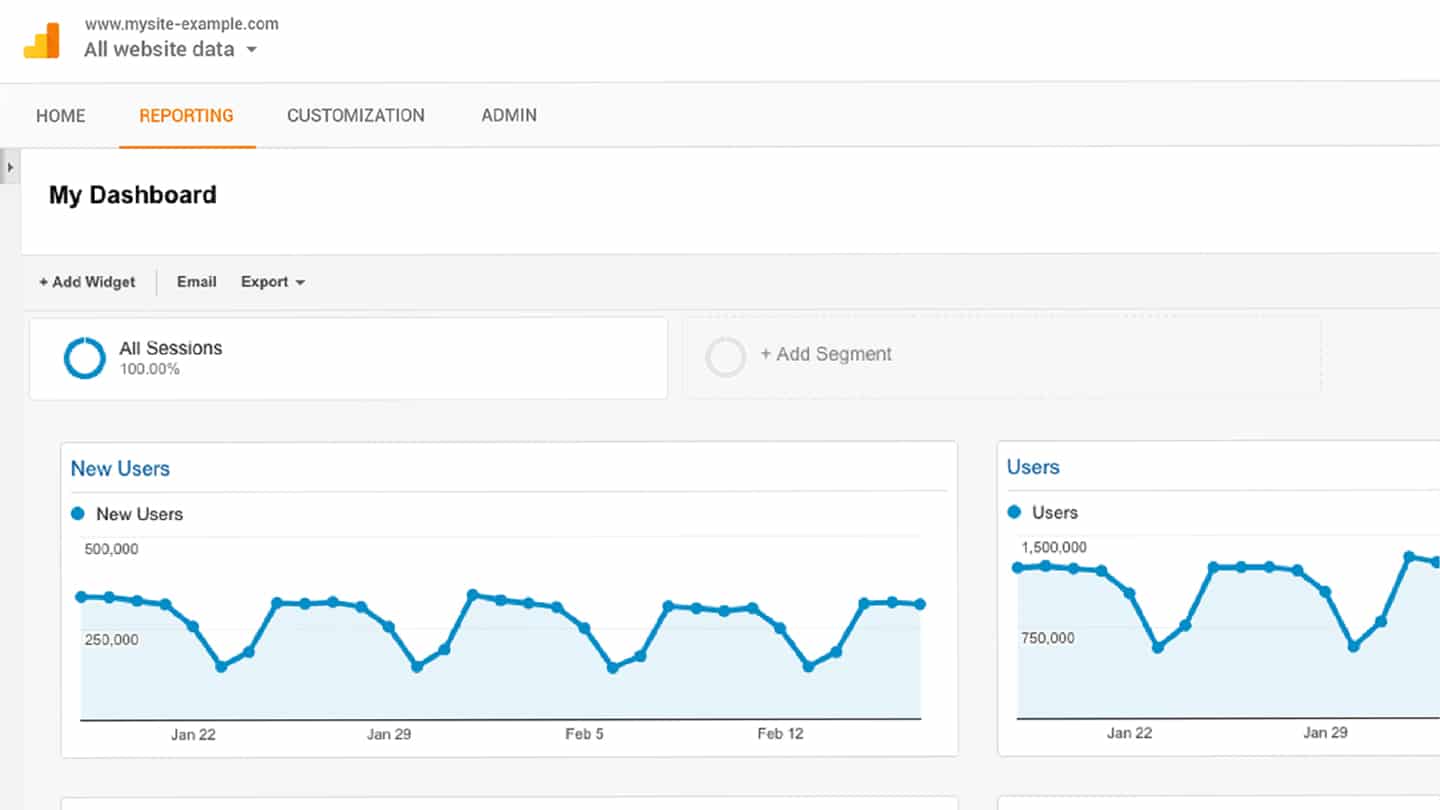Click the Users legend dot
1440x810 pixels.
coord(1014,512)
